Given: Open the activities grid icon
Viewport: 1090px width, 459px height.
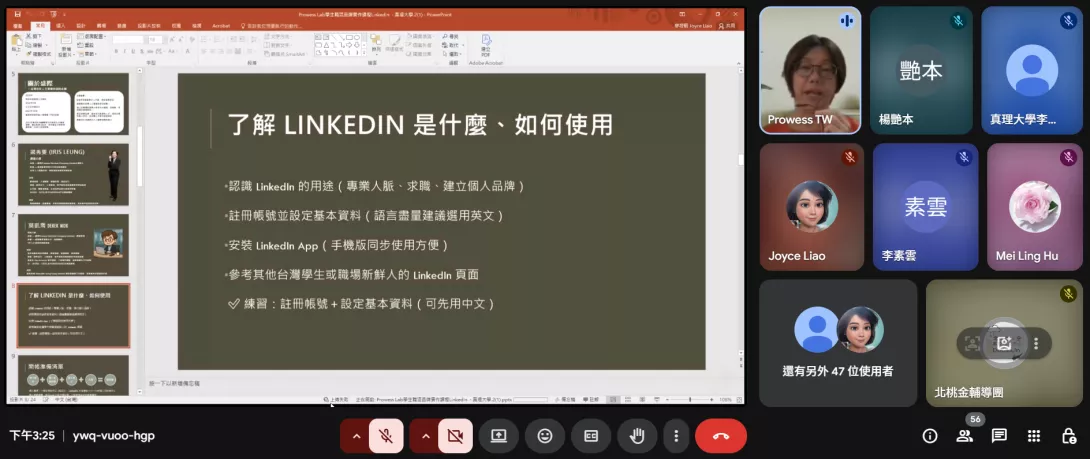Looking at the screenshot, I should pyautogui.click(x=1034, y=436).
